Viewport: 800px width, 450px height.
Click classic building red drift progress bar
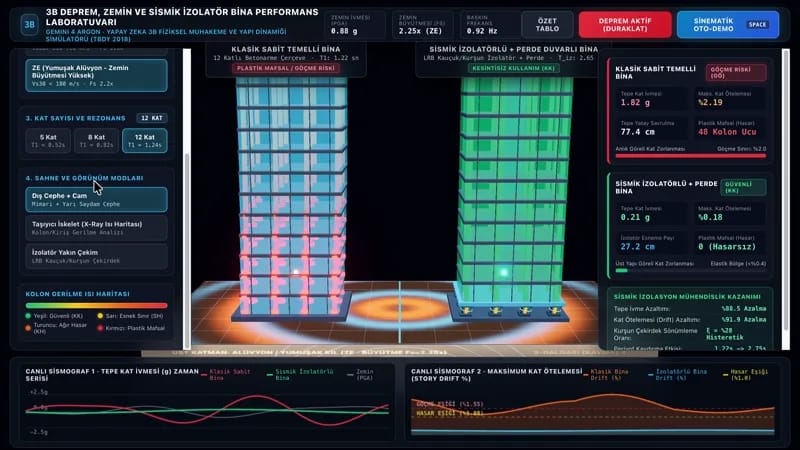pyautogui.click(x=691, y=156)
